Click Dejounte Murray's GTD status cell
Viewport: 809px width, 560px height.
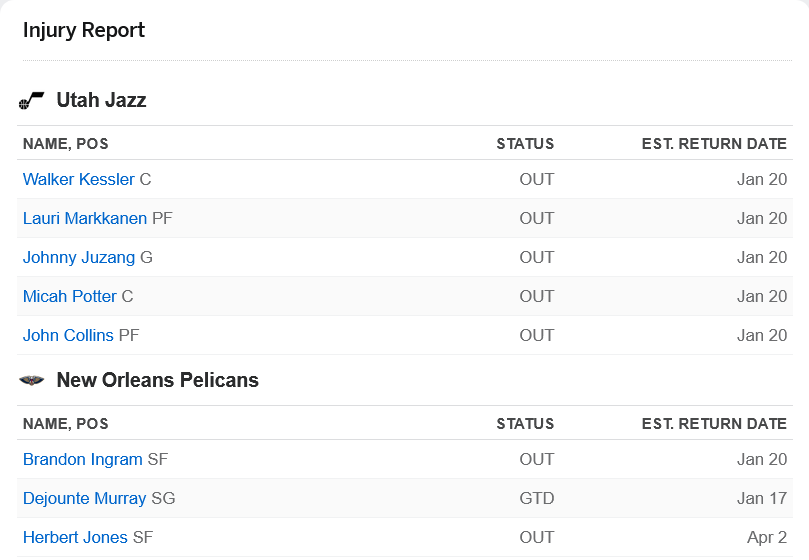click(x=537, y=498)
